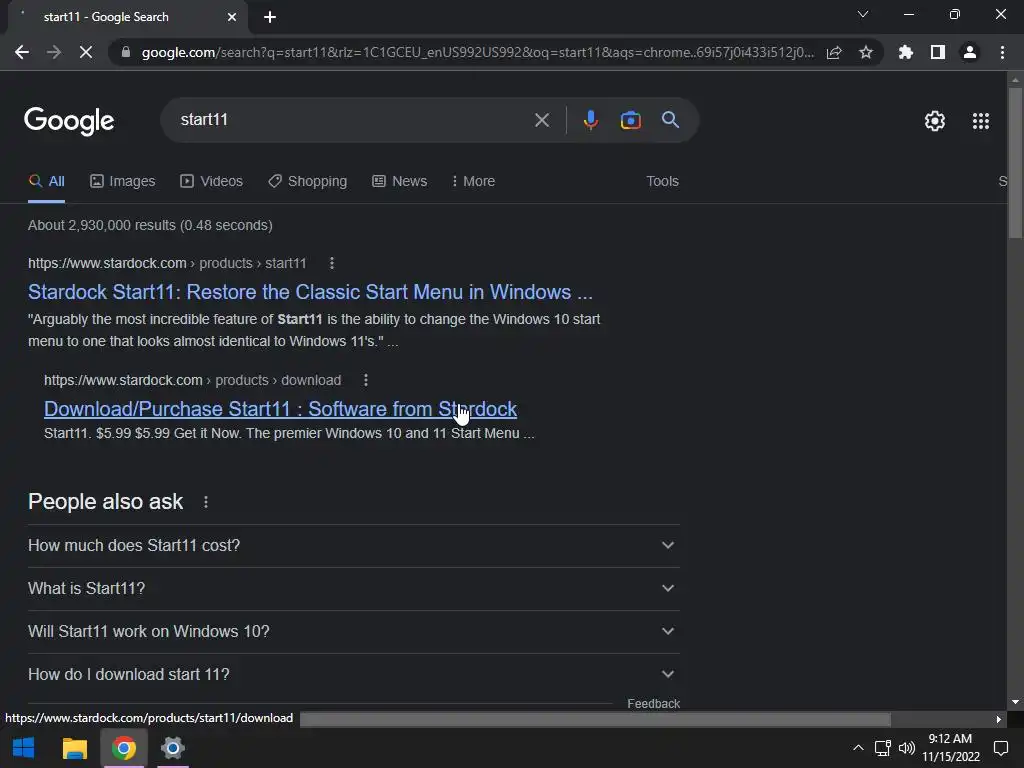Switch to the Images tab
This screenshot has width=1024, height=768.
[x=123, y=182]
